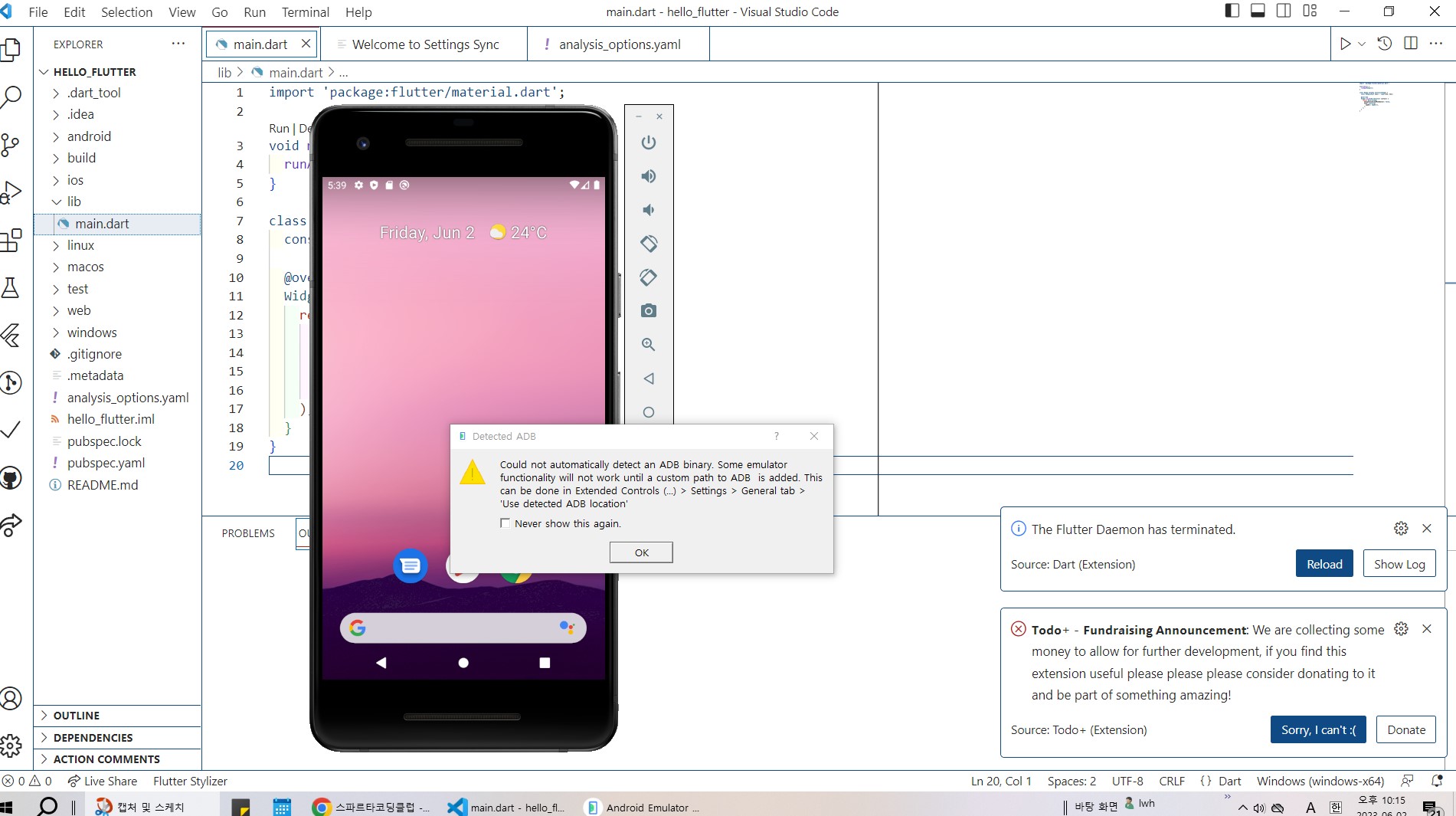Open the Testing flask view
1456x816 pixels.
(x=11, y=288)
